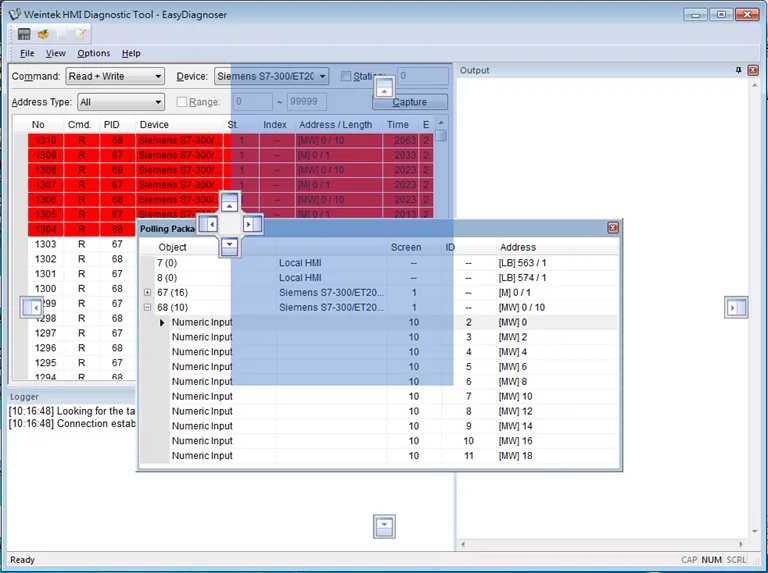Click the notepad with pencil toolbar icon

click(x=81, y=34)
